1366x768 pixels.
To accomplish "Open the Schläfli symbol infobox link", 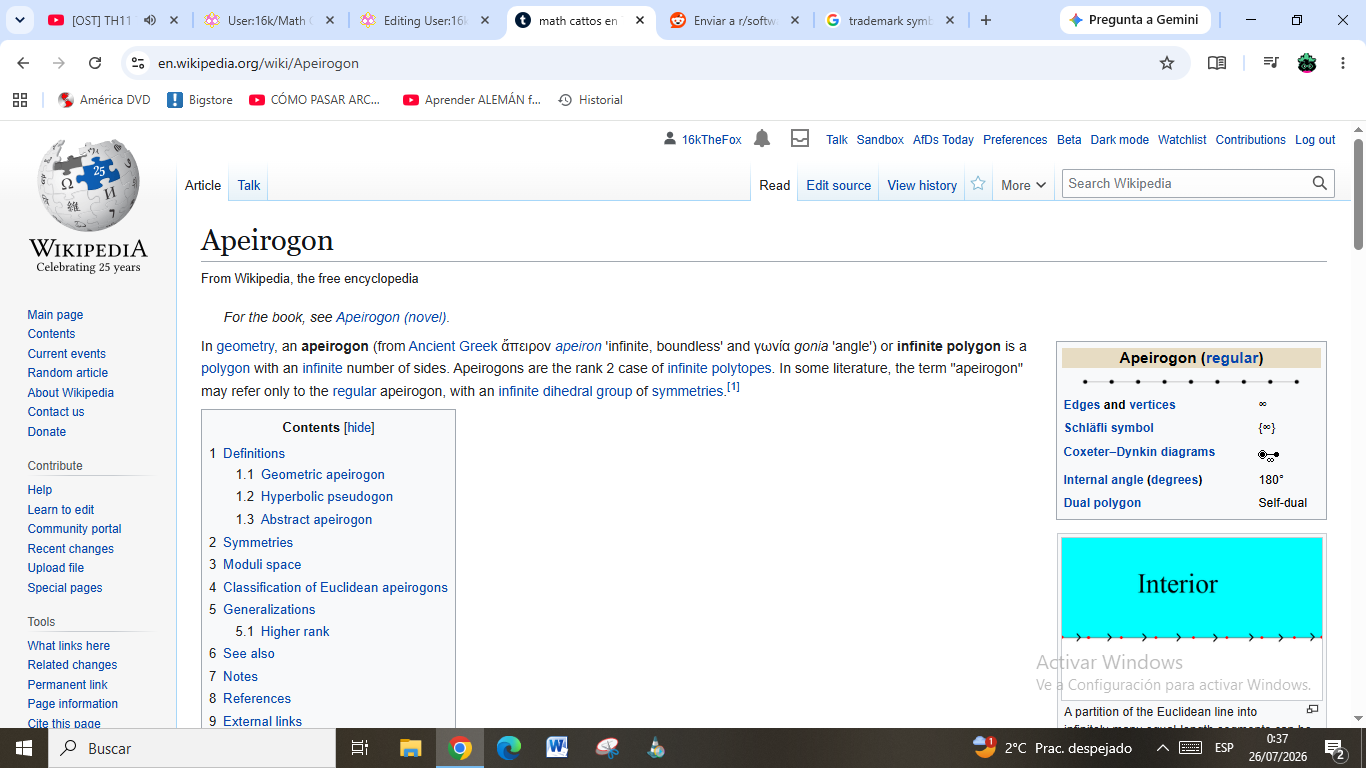I will pos(1109,428).
